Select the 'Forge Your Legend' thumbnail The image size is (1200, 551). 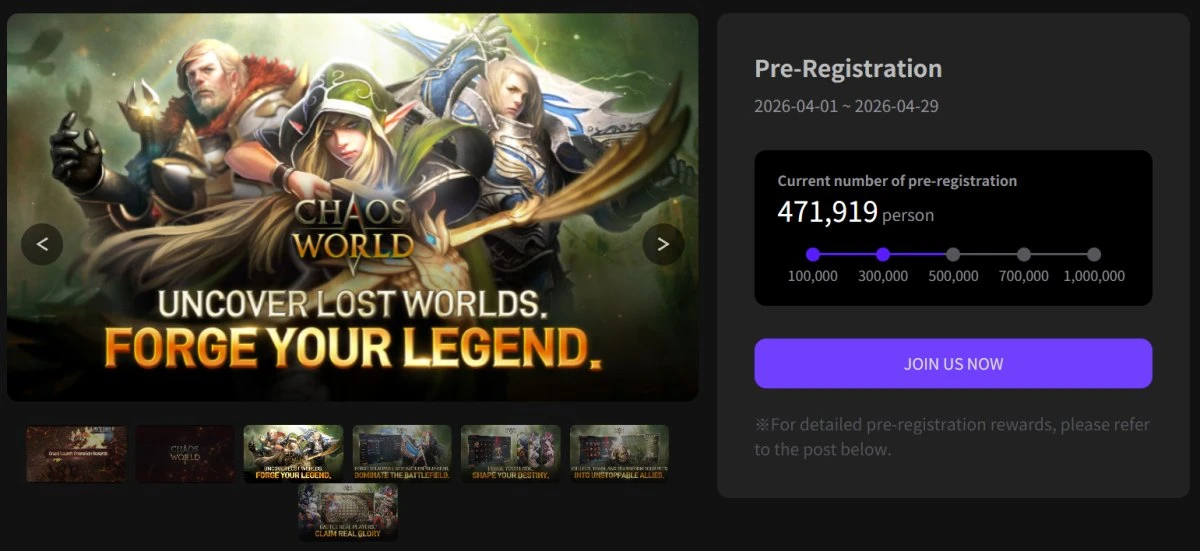[x=293, y=453]
